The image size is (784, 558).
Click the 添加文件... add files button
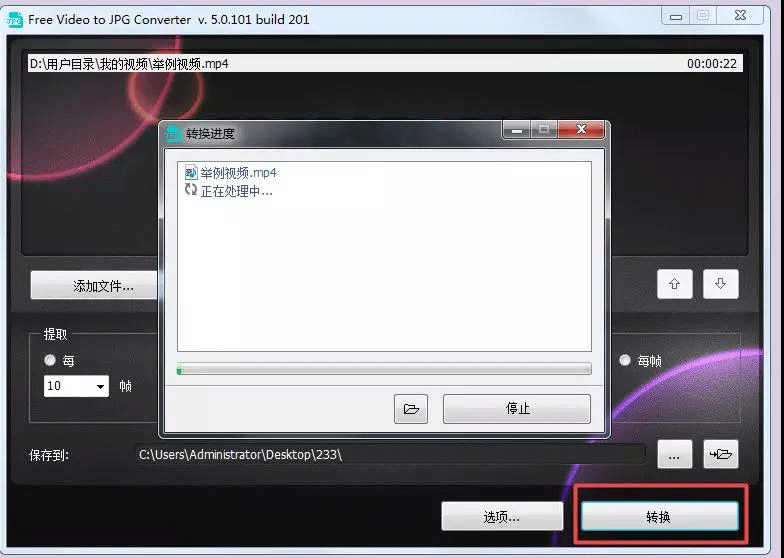pos(97,286)
